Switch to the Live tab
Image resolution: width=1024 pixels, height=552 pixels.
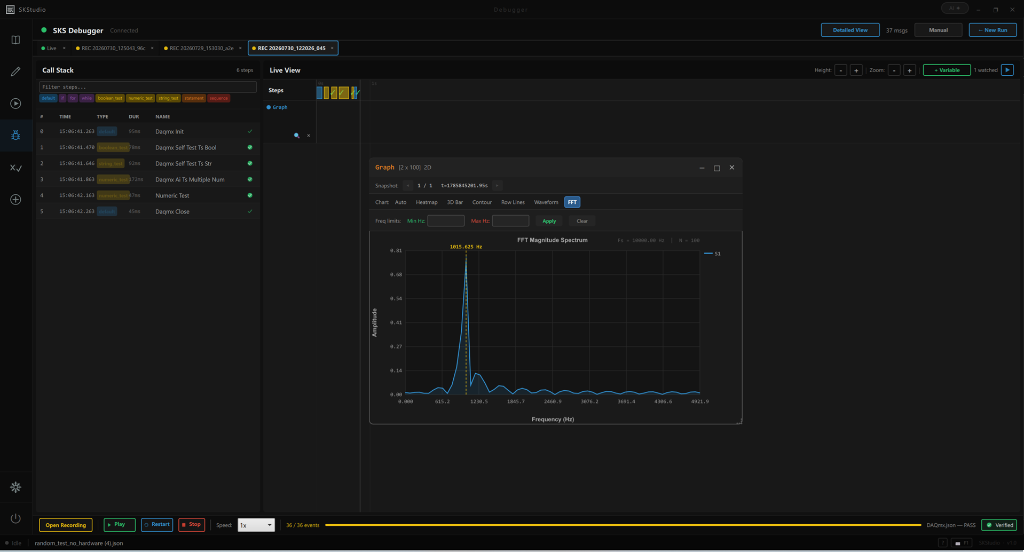click(x=51, y=48)
